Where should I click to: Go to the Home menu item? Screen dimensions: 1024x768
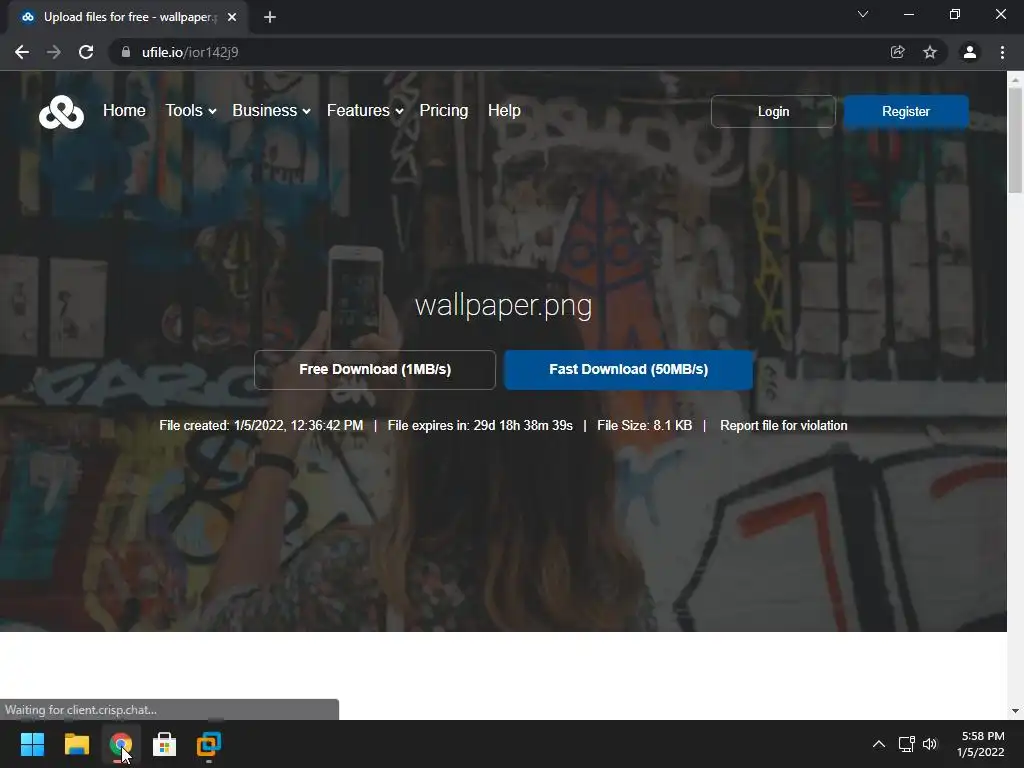click(124, 110)
